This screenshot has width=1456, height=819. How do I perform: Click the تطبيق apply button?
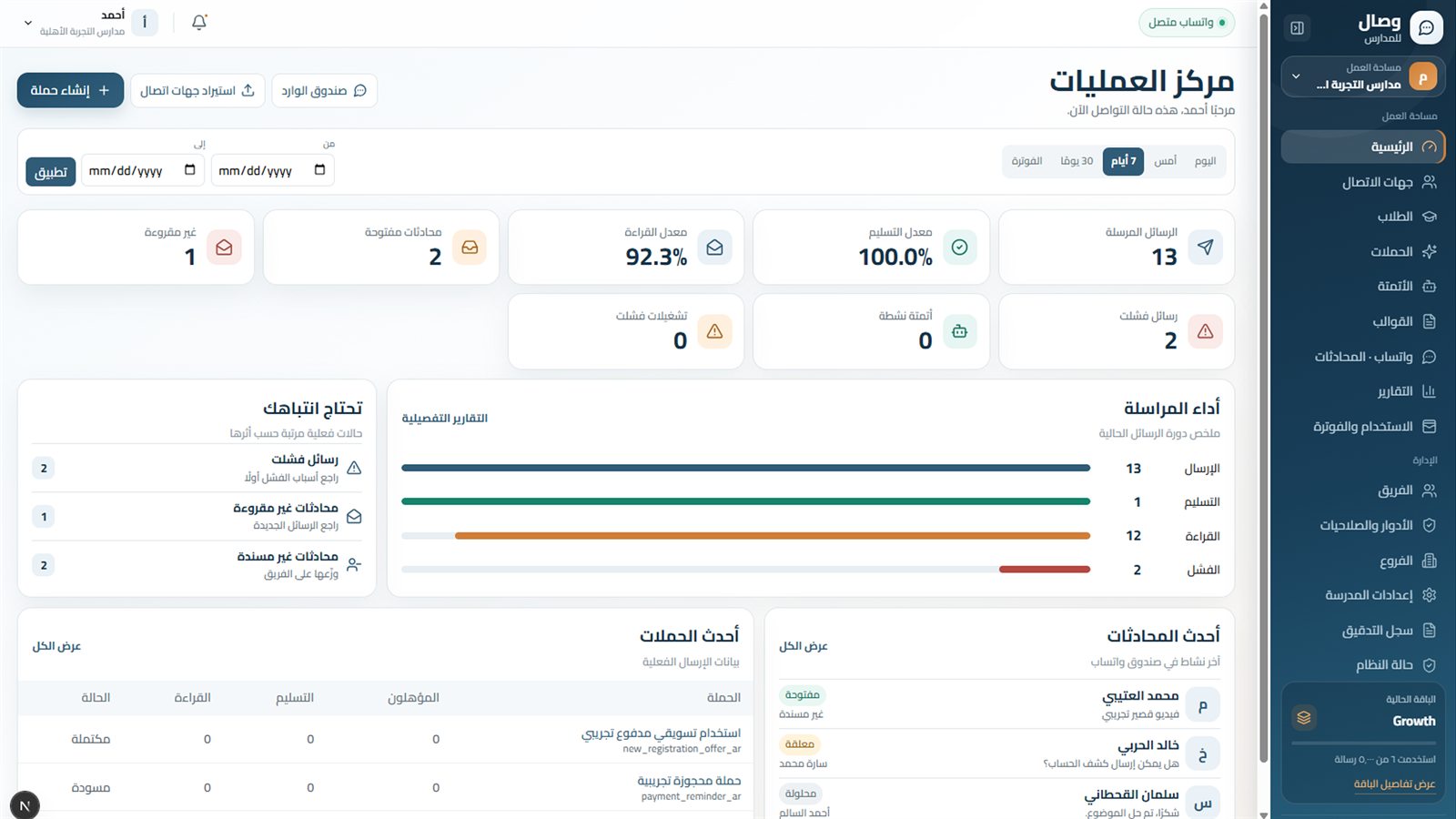pos(51,172)
